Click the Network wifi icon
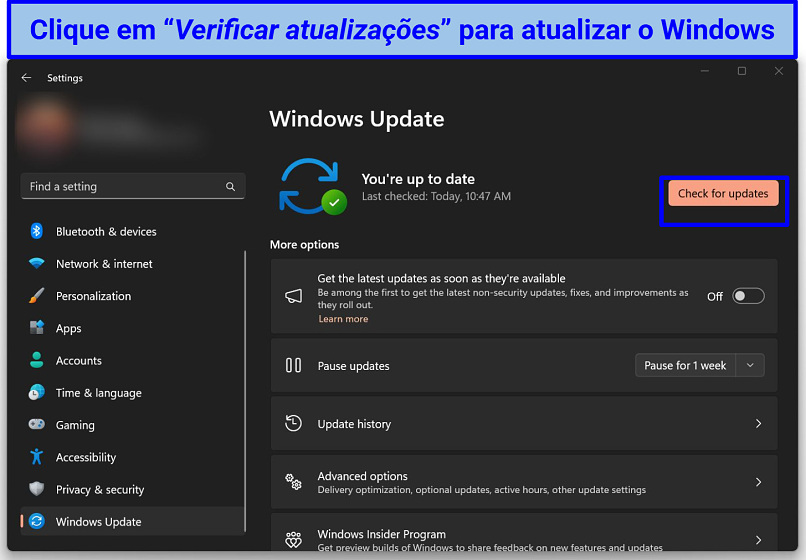Viewport: 806px width, 560px height. pos(36,263)
